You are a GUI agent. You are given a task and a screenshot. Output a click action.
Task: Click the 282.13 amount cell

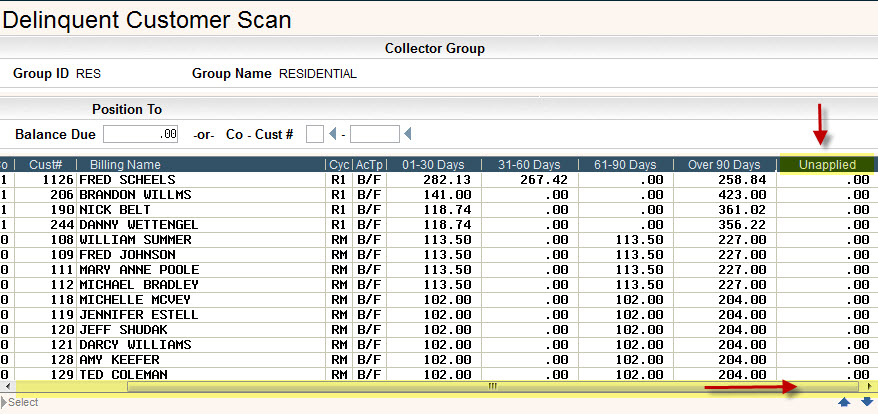447,180
